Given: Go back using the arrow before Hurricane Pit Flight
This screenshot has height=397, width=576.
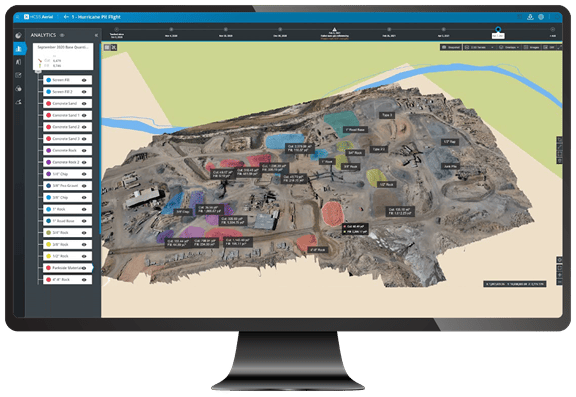Looking at the screenshot, I should pos(66,17).
